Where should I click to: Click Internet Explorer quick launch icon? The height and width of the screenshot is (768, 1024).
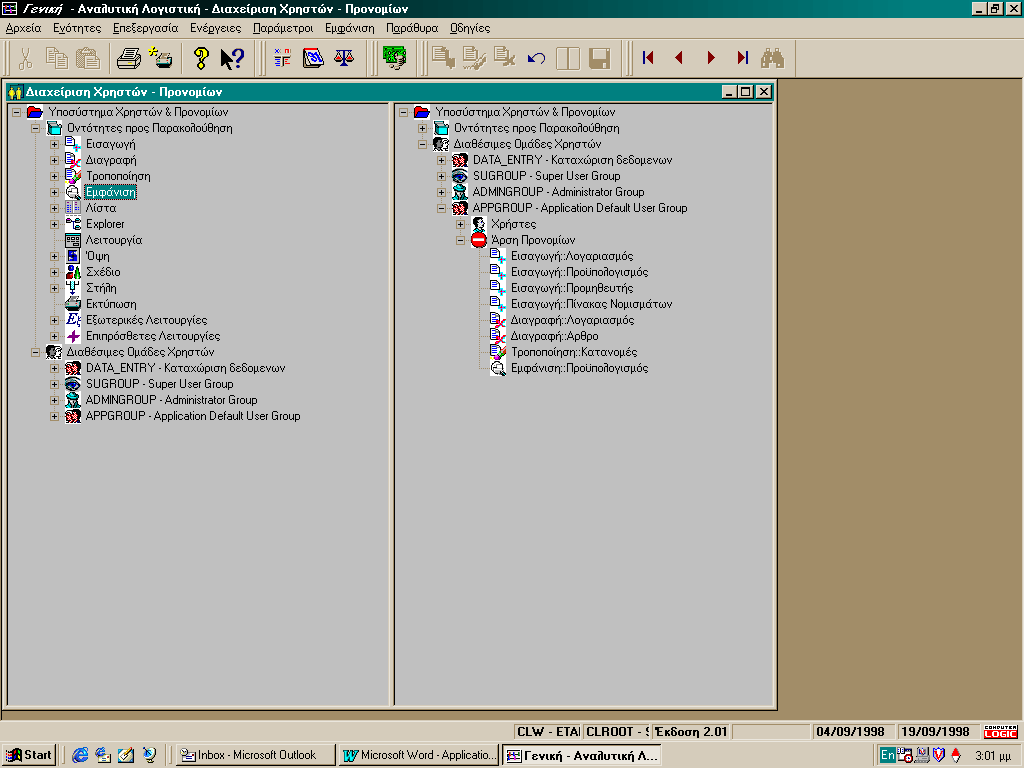pos(80,755)
